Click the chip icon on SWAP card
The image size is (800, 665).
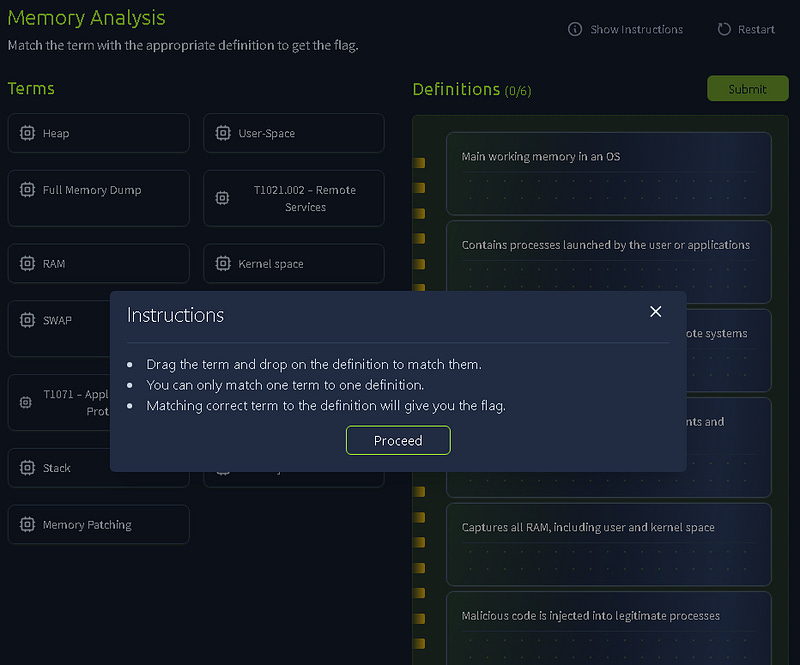[x=27, y=320]
